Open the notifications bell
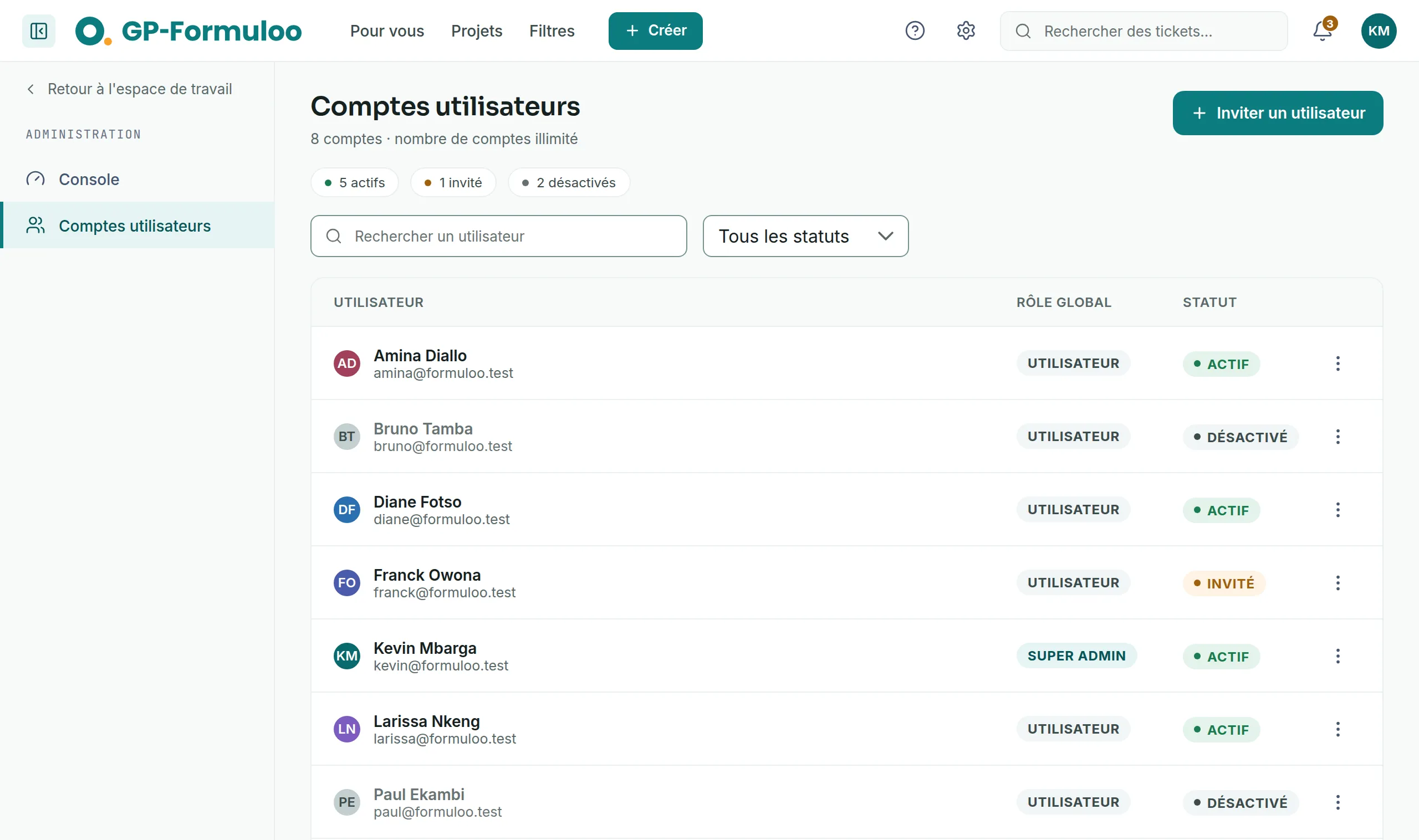 click(1323, 30)
